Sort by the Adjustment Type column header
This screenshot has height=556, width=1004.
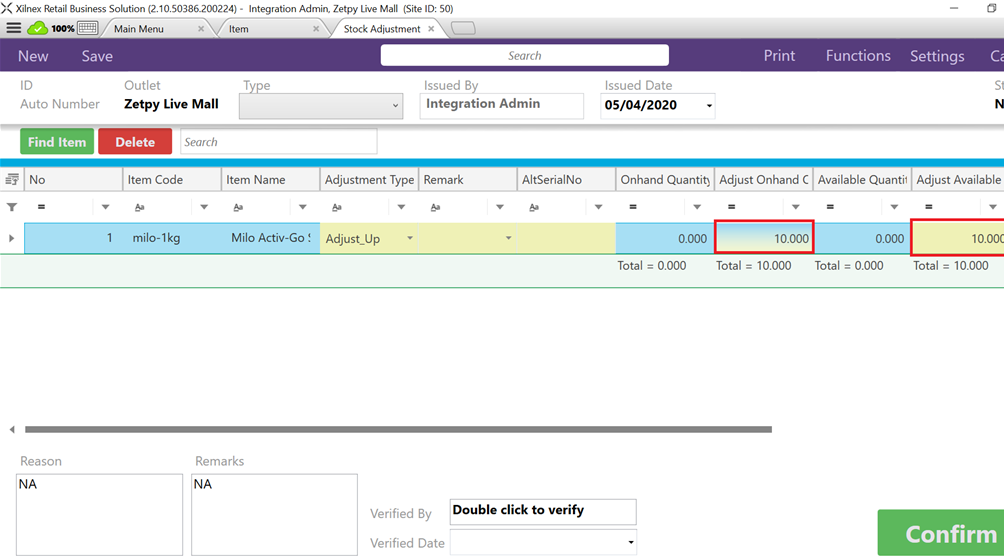click(x=369, y=179)
